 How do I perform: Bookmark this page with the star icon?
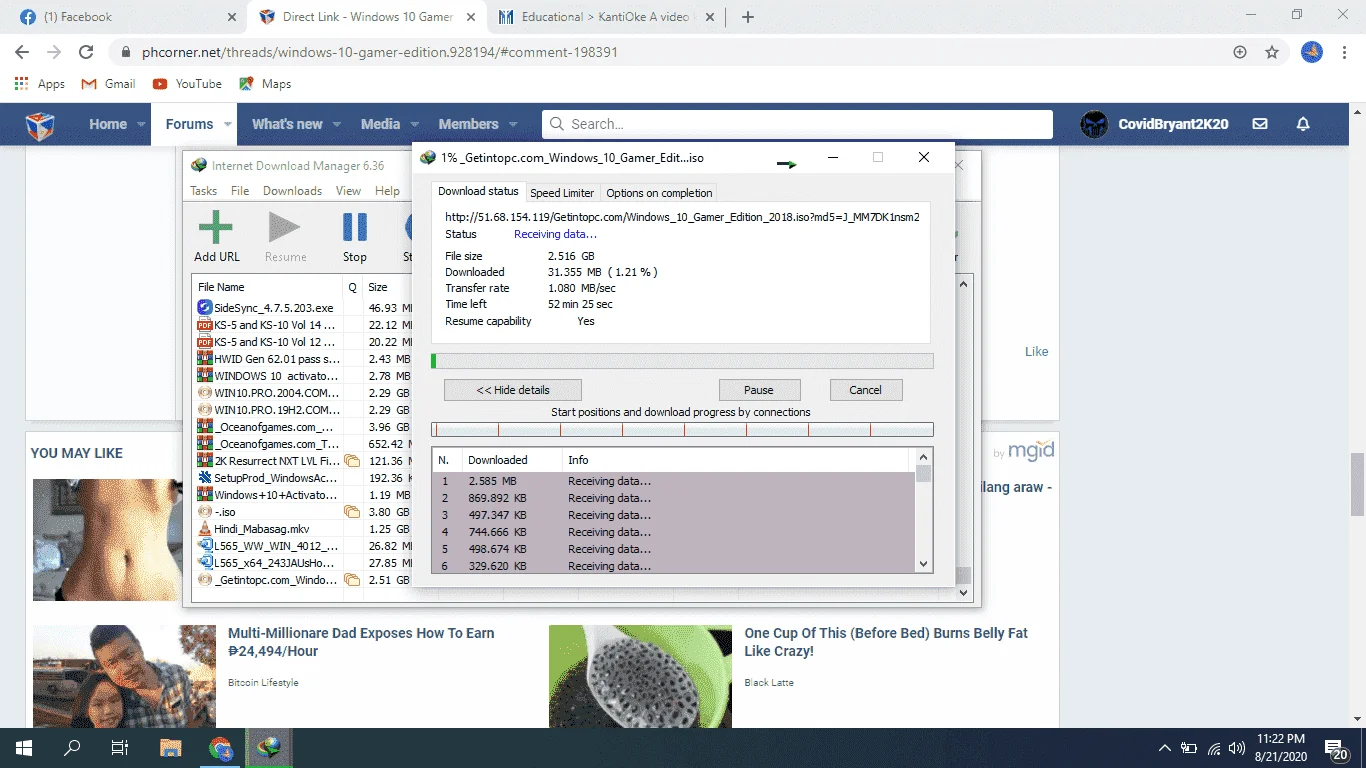[x=1272, y=52]
